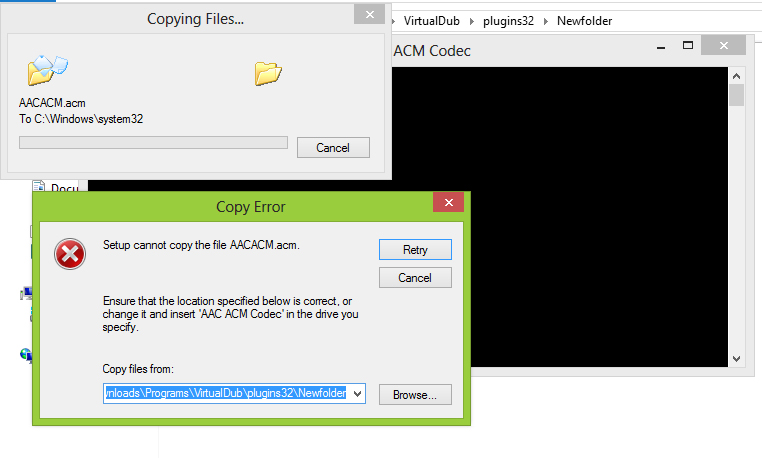Click the globe network icon at left edge
Screen dimensions: 762x458
coord(26,355)
